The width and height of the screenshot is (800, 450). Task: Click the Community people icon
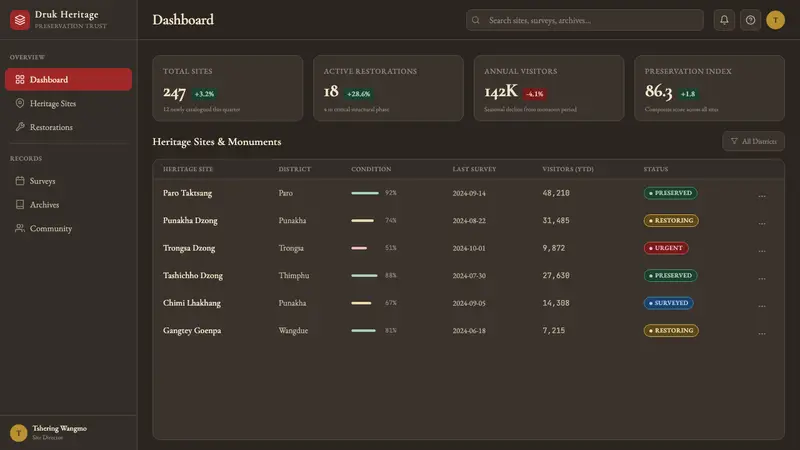pyautogui.click(x=20, y=228)
